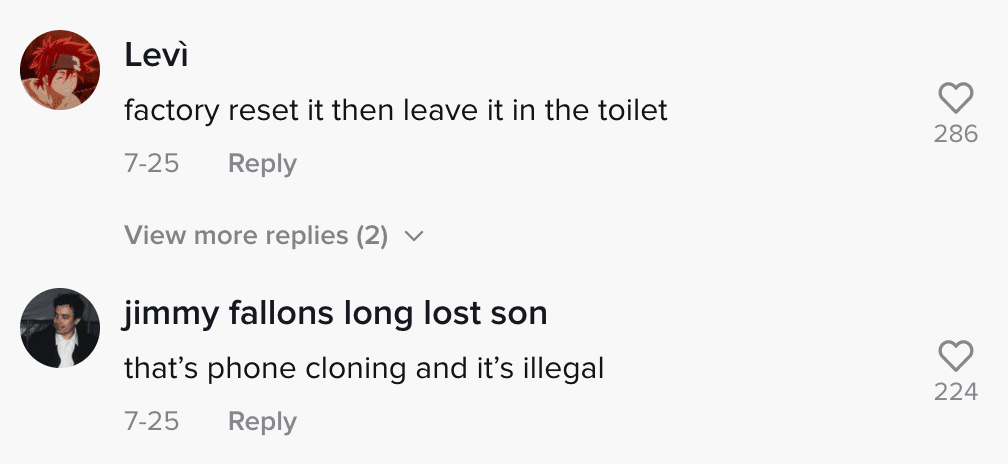
Task: Reply to the phone cloning comment
Action: tap(262, 422)
